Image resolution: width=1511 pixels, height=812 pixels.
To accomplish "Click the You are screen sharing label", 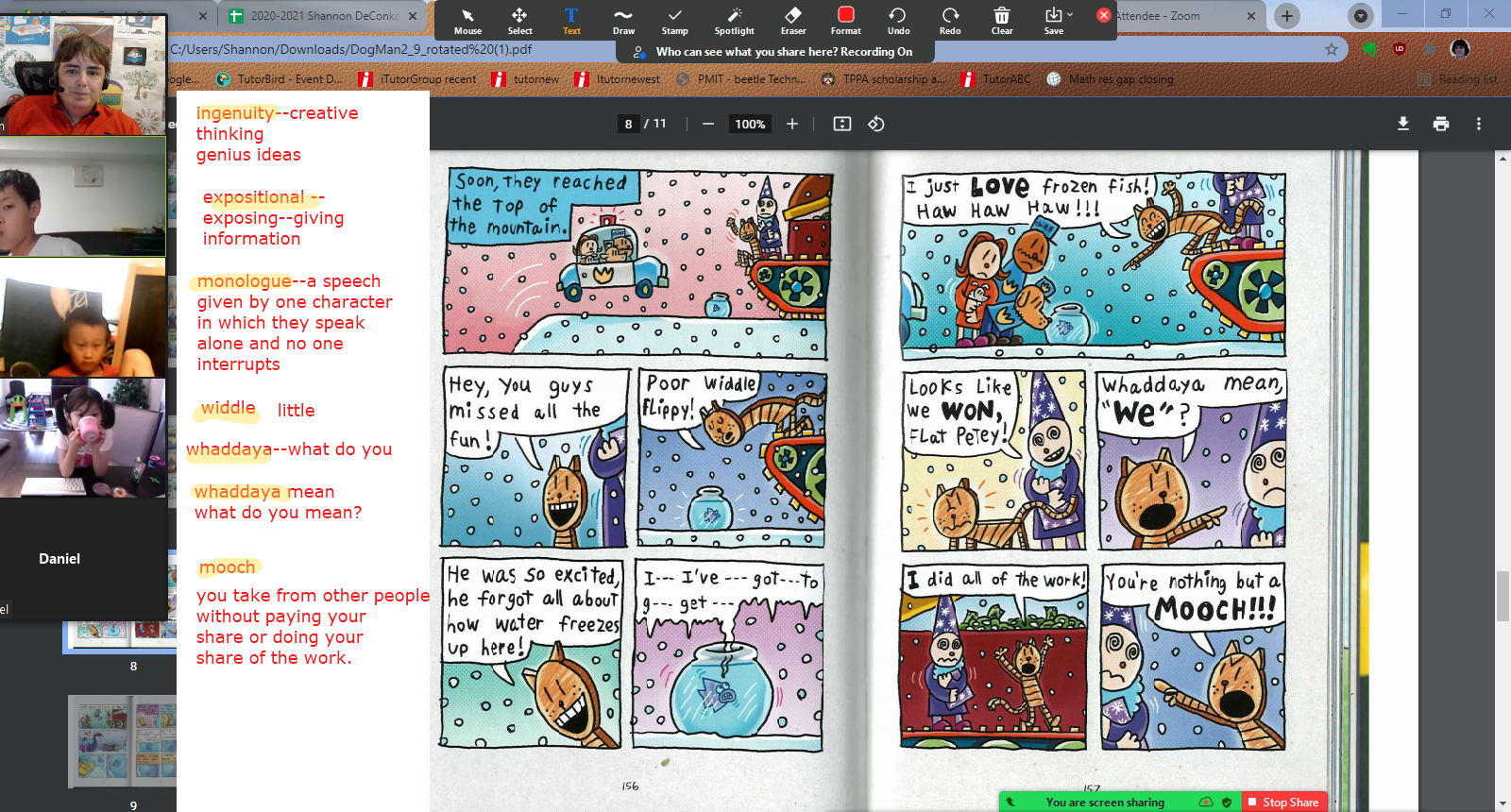I will pyautogui.click(x=1105, y=802).
